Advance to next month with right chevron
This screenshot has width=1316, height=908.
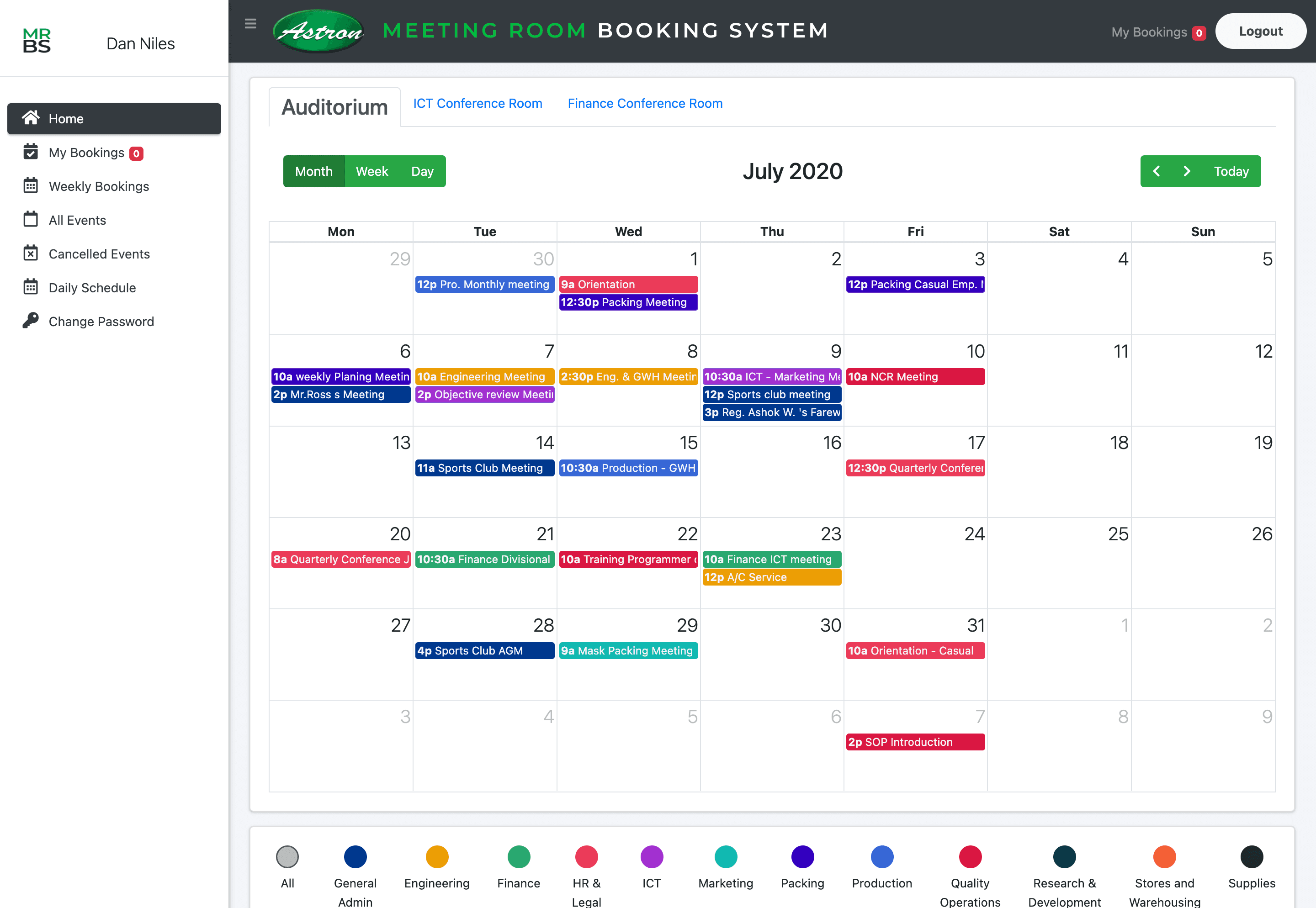(x=1187, y=171)
